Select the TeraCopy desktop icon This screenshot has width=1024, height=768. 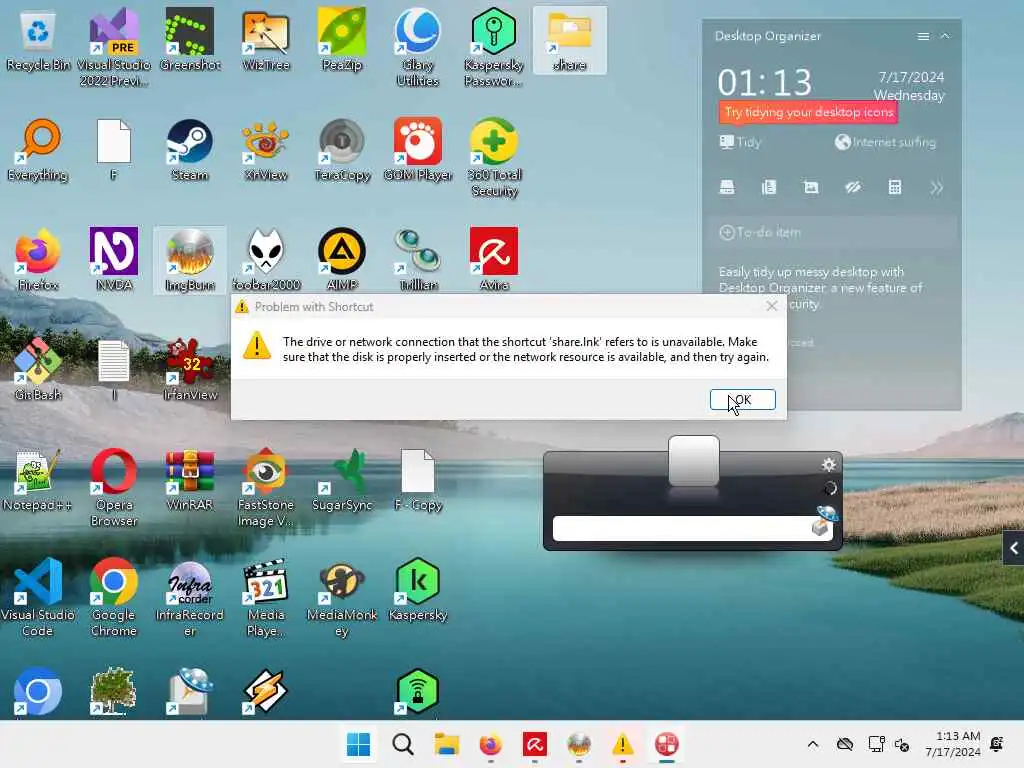click(342, 150)
